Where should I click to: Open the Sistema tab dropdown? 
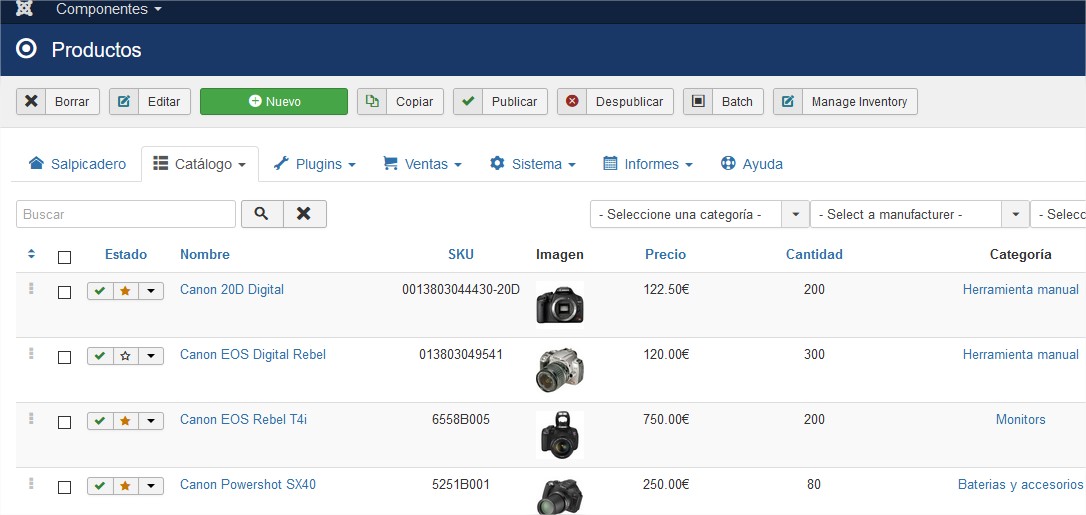532,164
